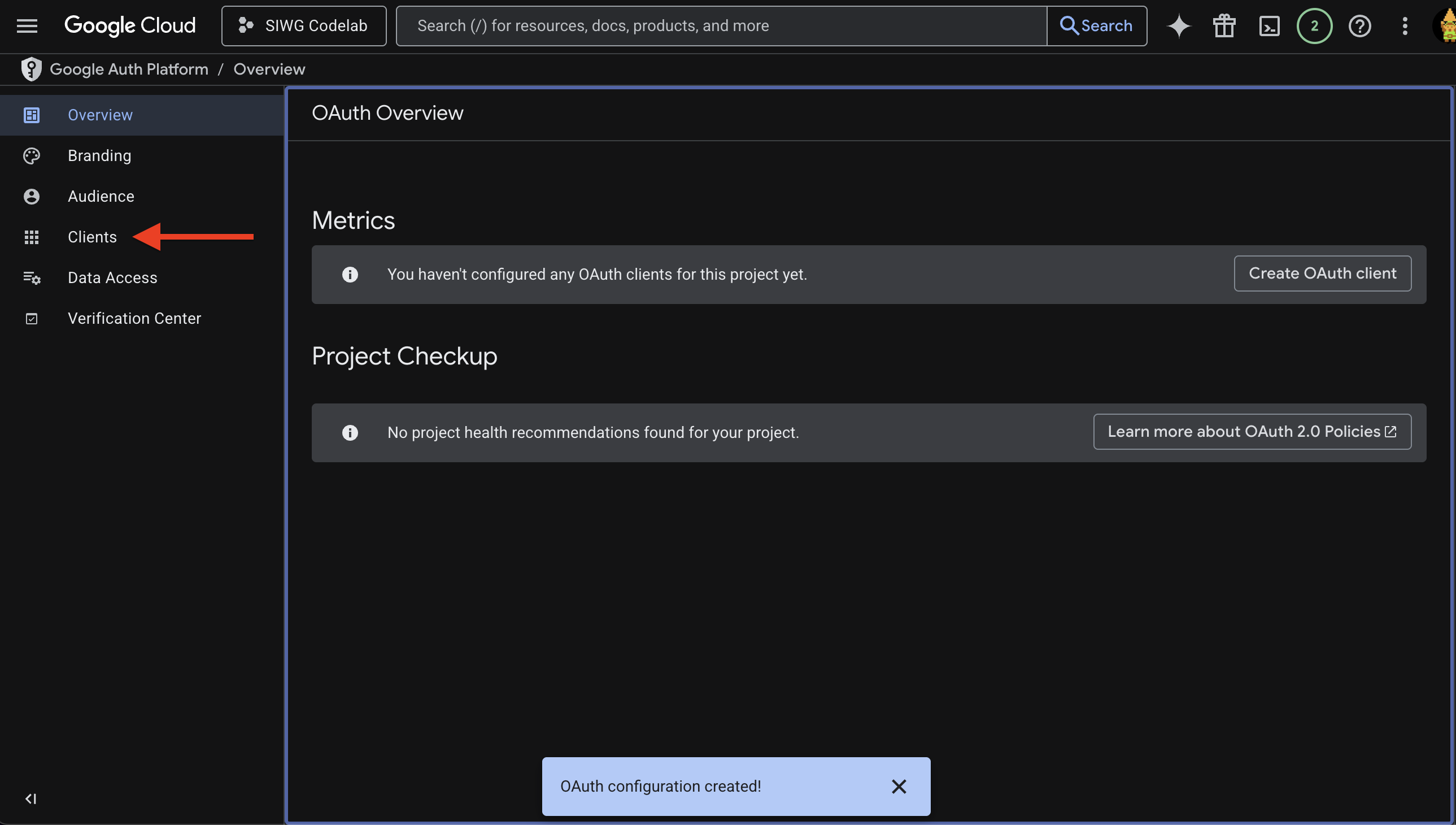Click the blue Search button

tap(1096, 25)
